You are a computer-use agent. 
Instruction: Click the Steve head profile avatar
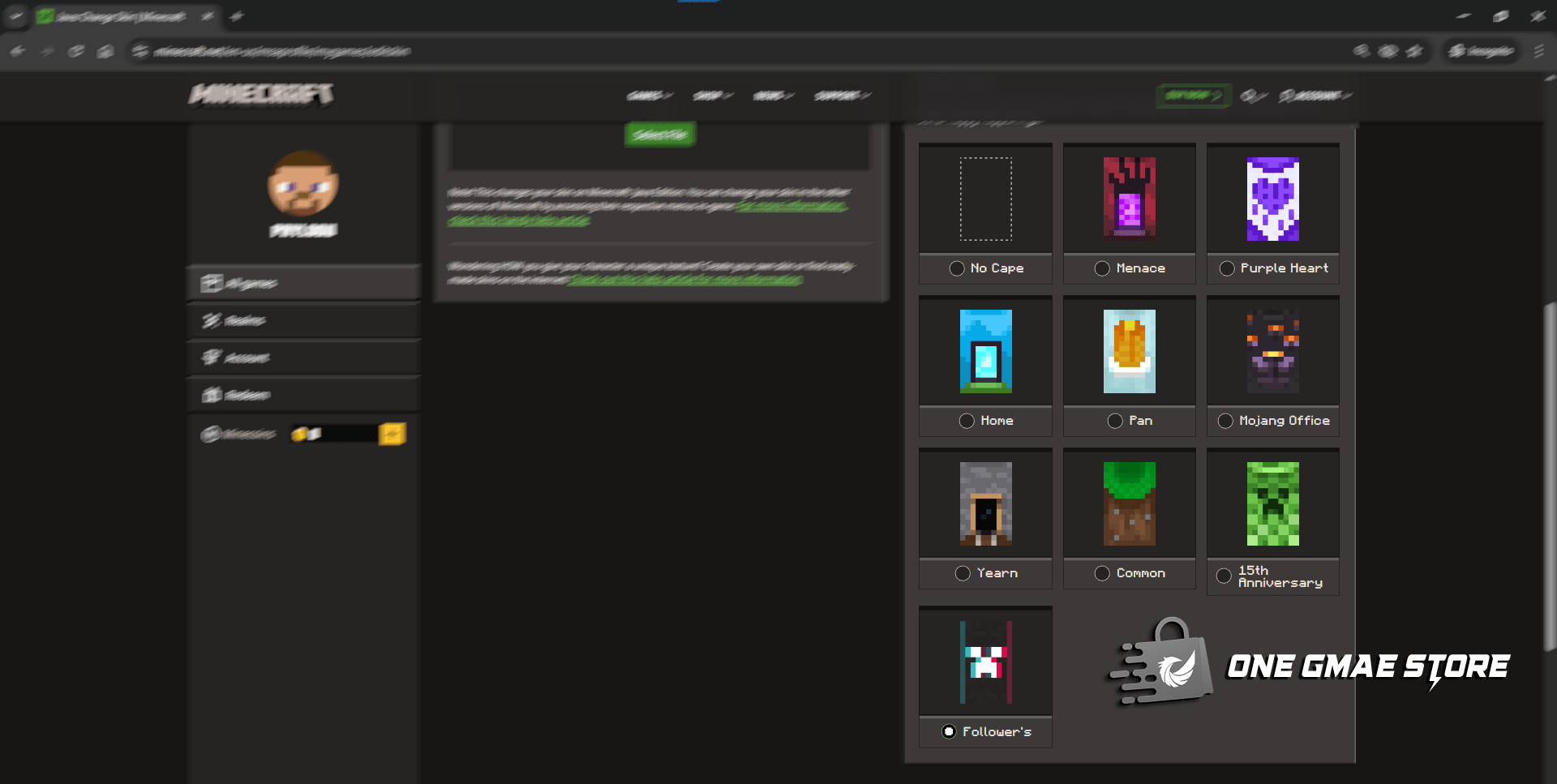302,183
